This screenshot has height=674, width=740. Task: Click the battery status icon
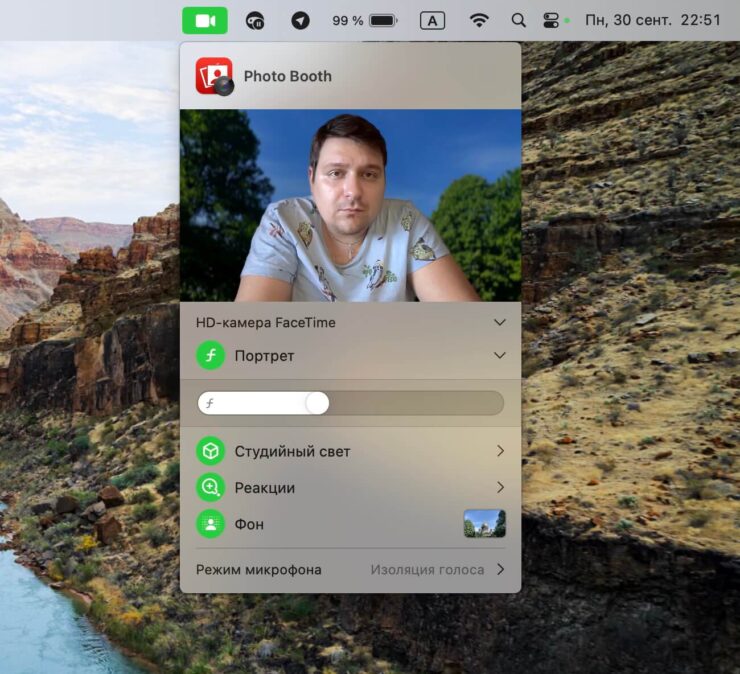(382, 20)
